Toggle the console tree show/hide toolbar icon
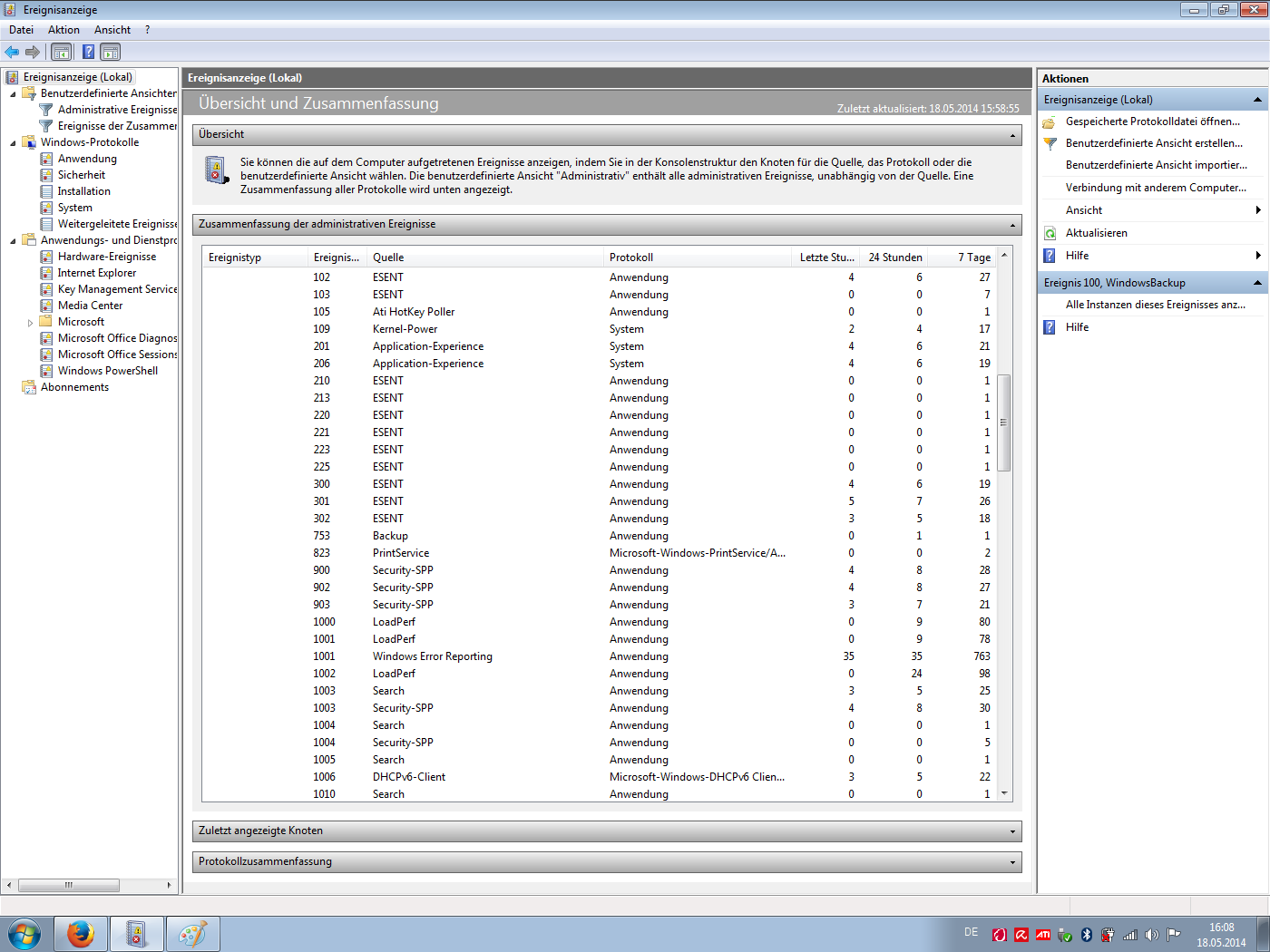1270x952 pixels. 61,52
